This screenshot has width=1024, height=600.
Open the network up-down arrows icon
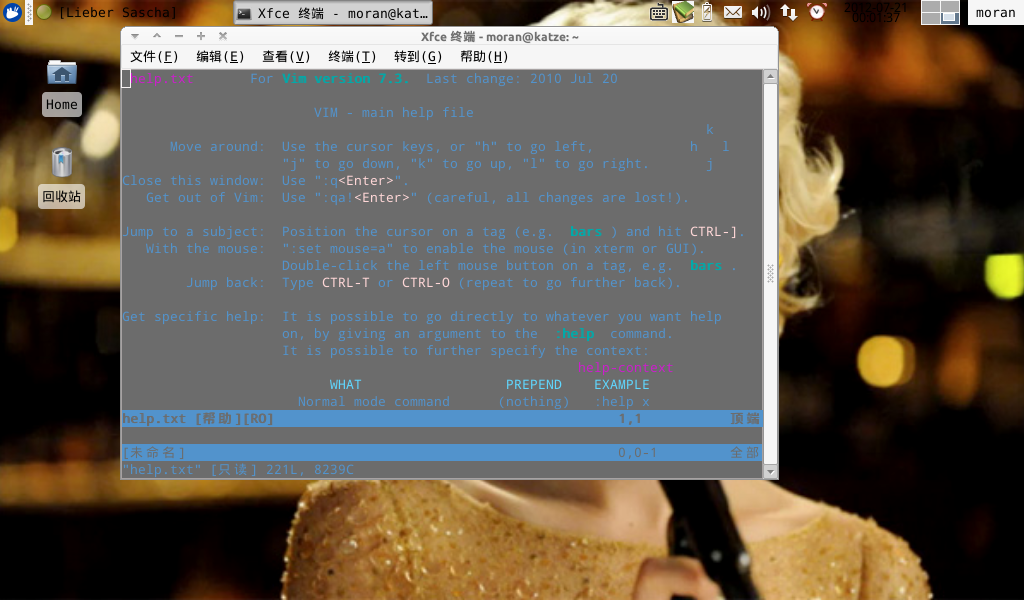[788, 12]
